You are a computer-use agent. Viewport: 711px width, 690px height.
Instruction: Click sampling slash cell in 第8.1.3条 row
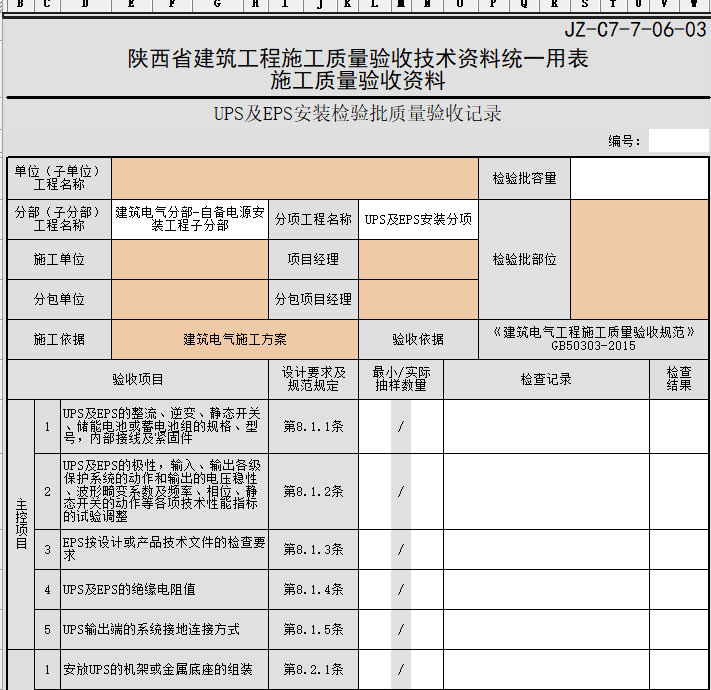(x=401, y=549)
